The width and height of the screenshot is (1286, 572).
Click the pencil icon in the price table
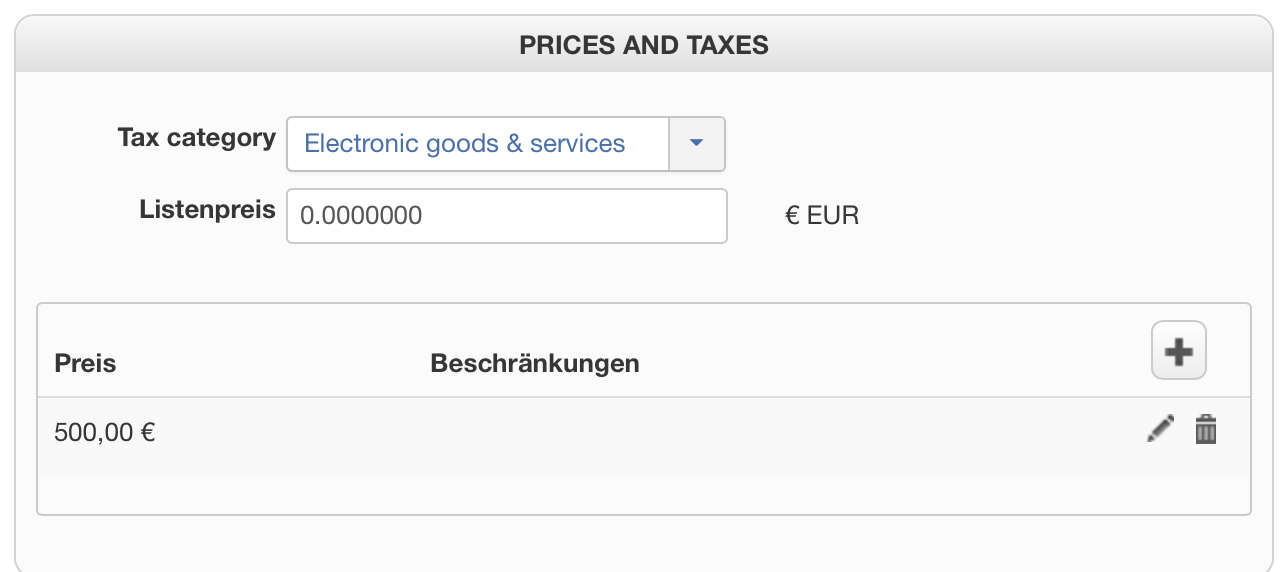pyautogui.click(x=1160, y=430)
